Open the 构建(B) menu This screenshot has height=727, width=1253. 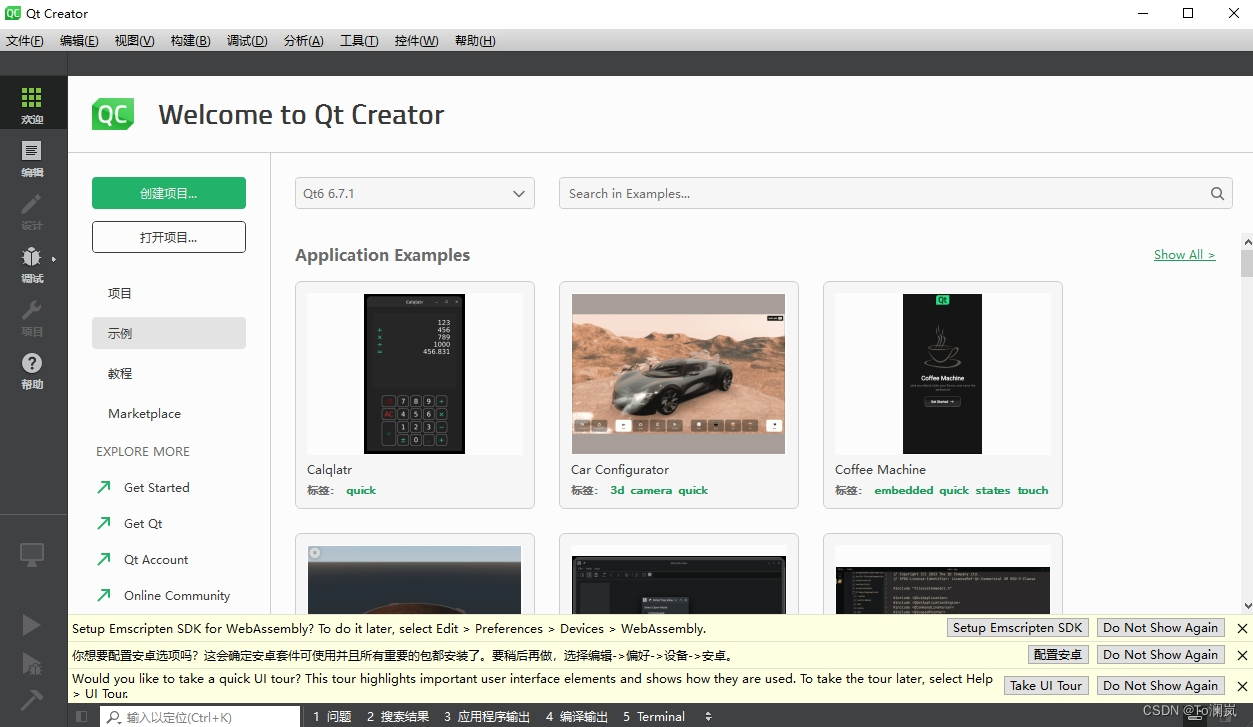click(x=190, y=41)
